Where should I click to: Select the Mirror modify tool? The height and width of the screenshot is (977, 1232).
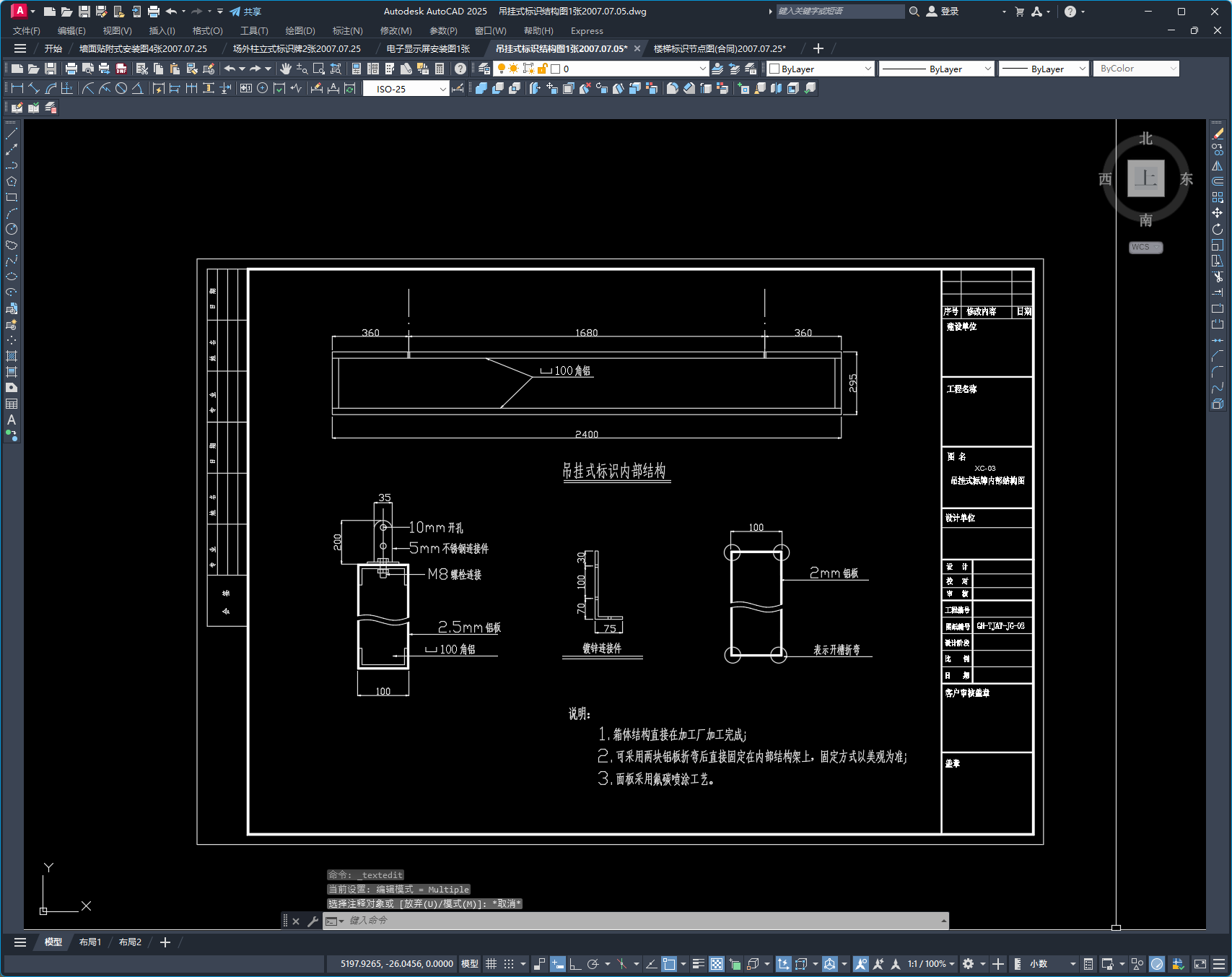(x=1218, y=165)
